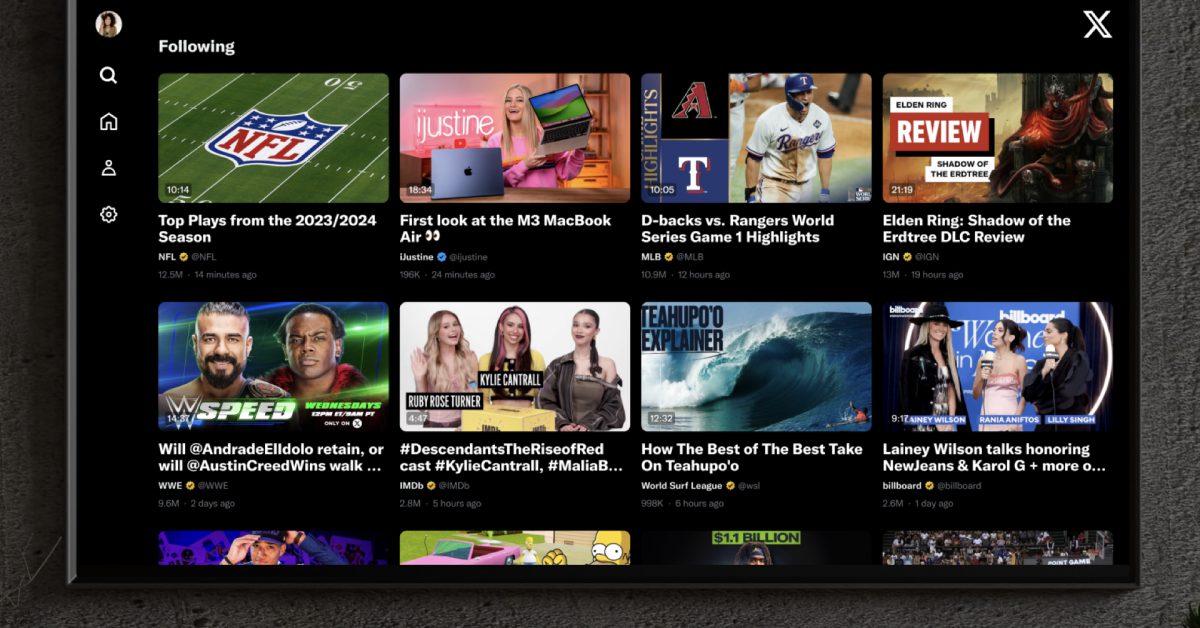Open "Will @AndradeElIdolo retain" video title
1200x628 pixels.
coord(271,458)
